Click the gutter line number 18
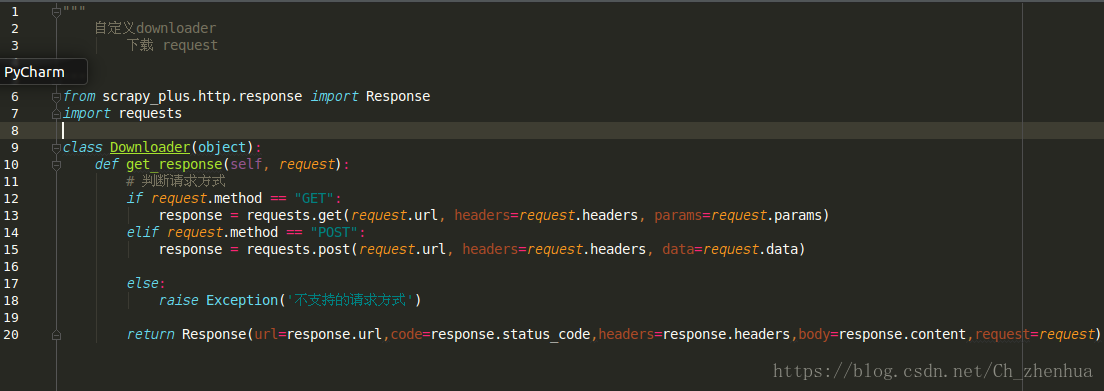1104x391 pixels. click(11, 300)
